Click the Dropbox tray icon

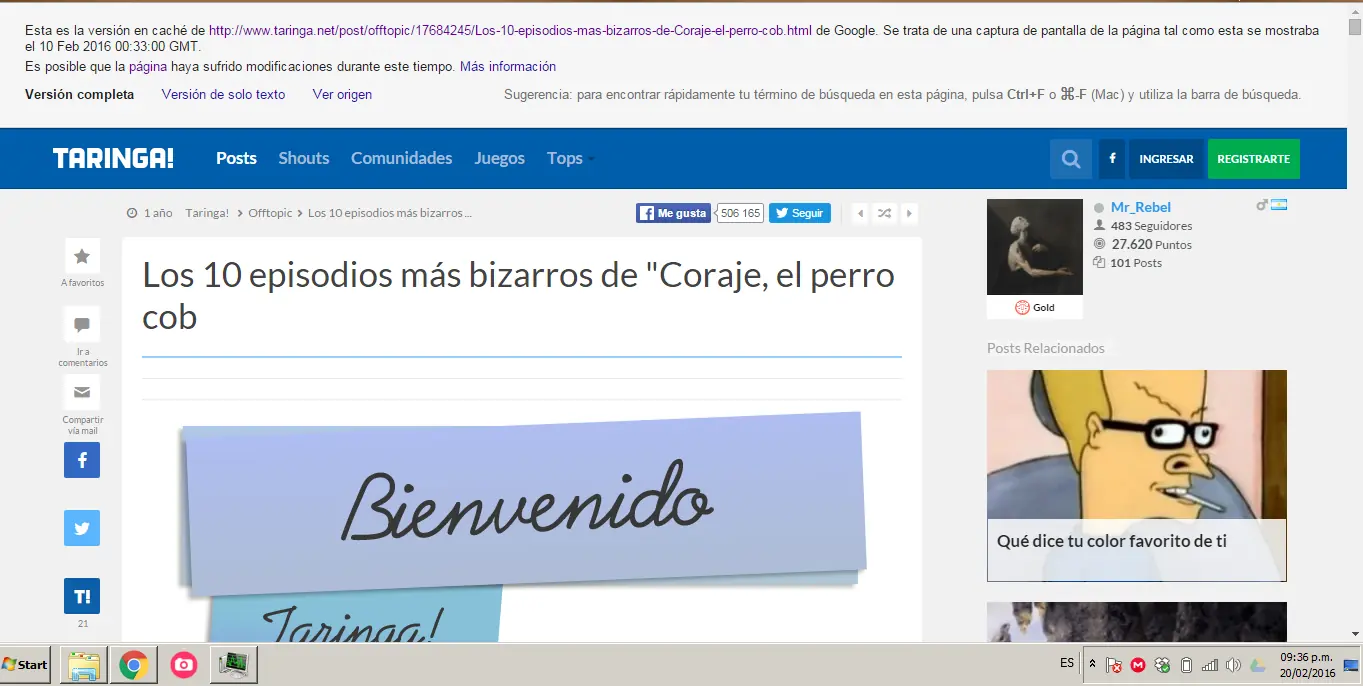[1162, 664]
